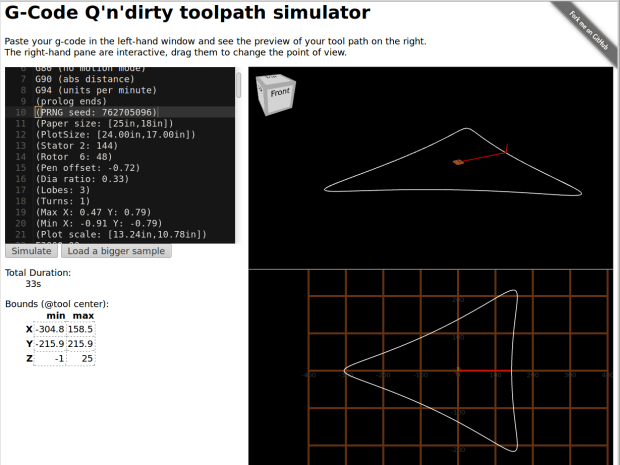Open the Fork me on GitHub ribbon
Screen dimensions: 620x465
point(588,31)
